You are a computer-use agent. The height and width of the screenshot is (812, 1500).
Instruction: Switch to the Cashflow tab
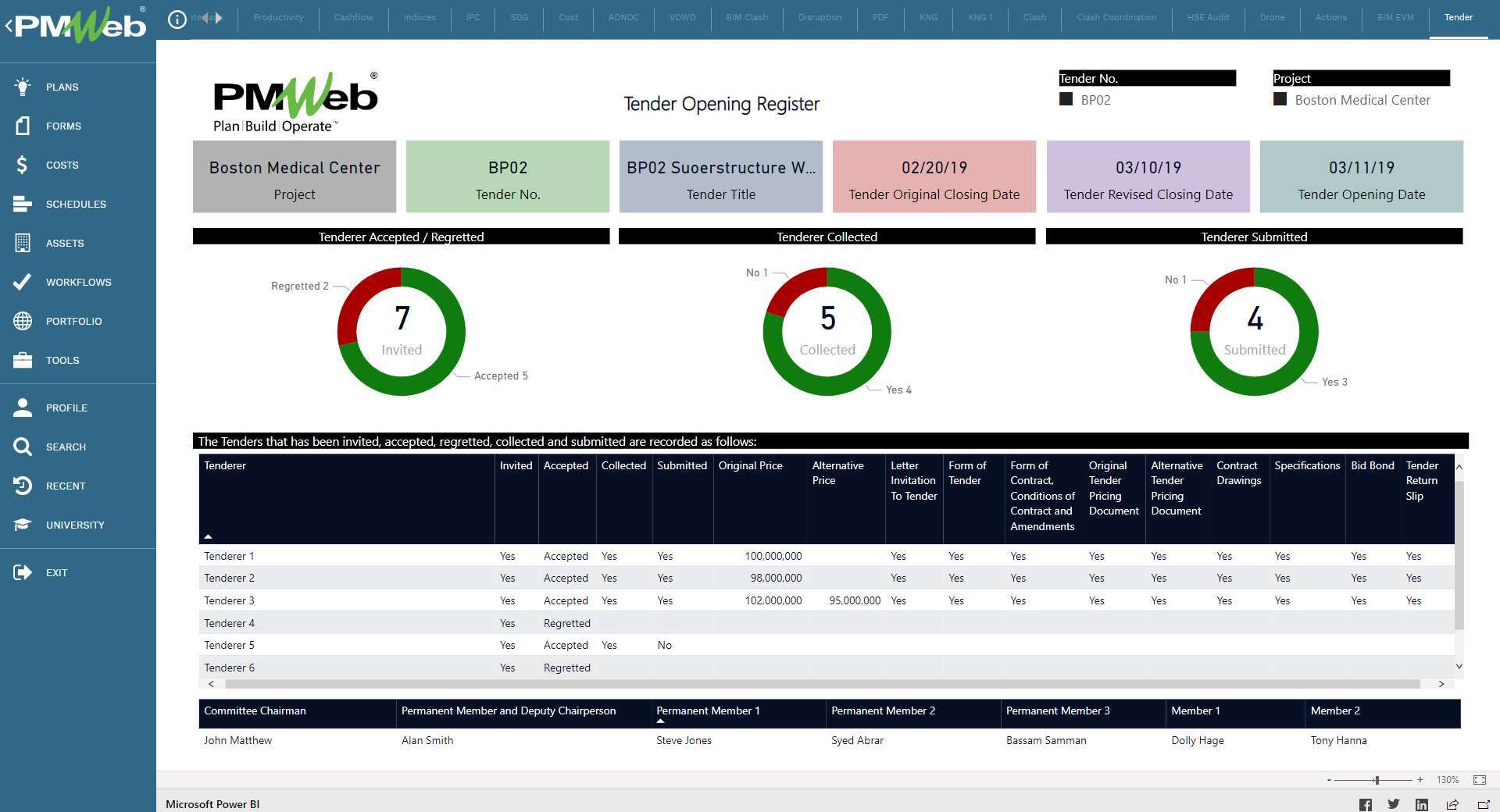pos(353,17)
